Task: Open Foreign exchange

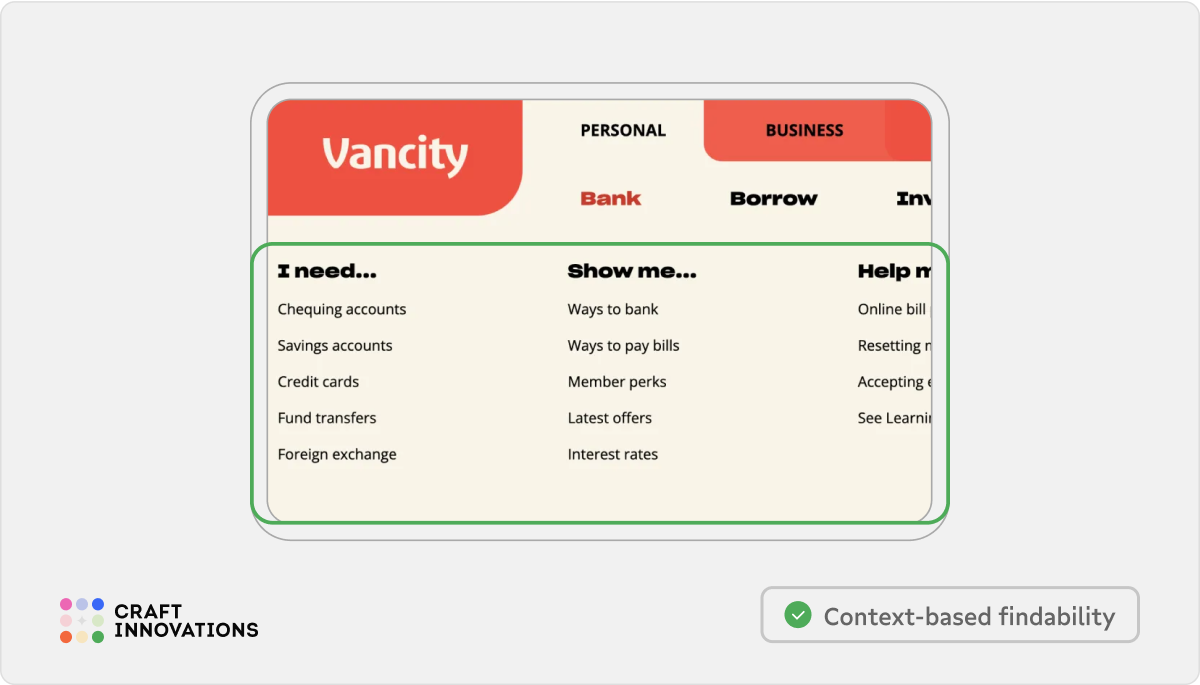Action: pyautogui.click(x=336, y=453)
